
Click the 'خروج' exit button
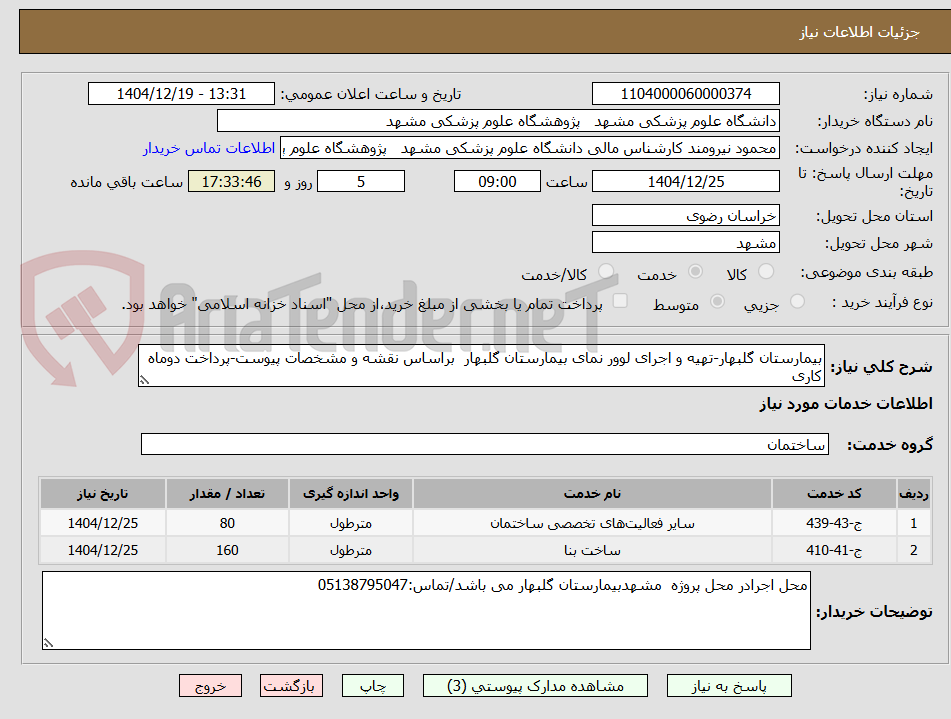pyautogui.click(x=210, y=686)
